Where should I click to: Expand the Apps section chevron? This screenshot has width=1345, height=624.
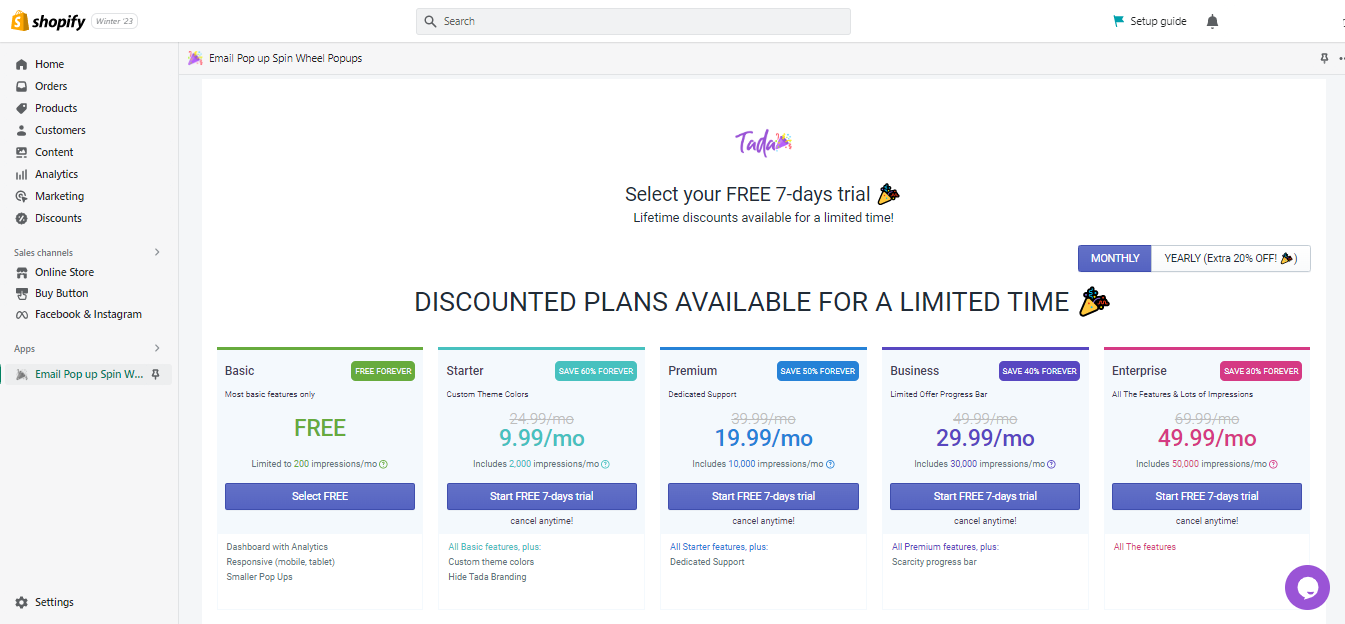tap(157, 348)
